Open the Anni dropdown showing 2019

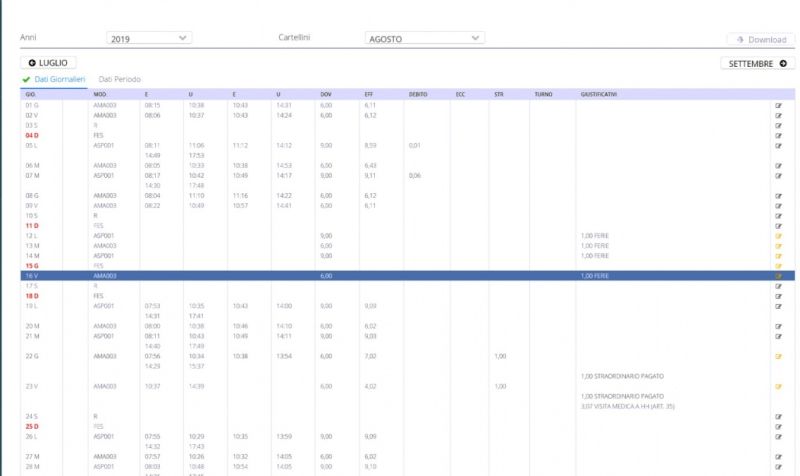click(149, 38)
